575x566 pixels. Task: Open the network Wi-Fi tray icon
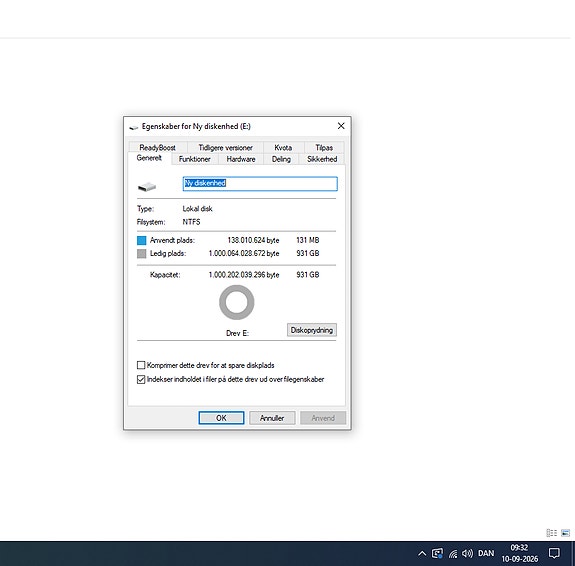(453, 554)
